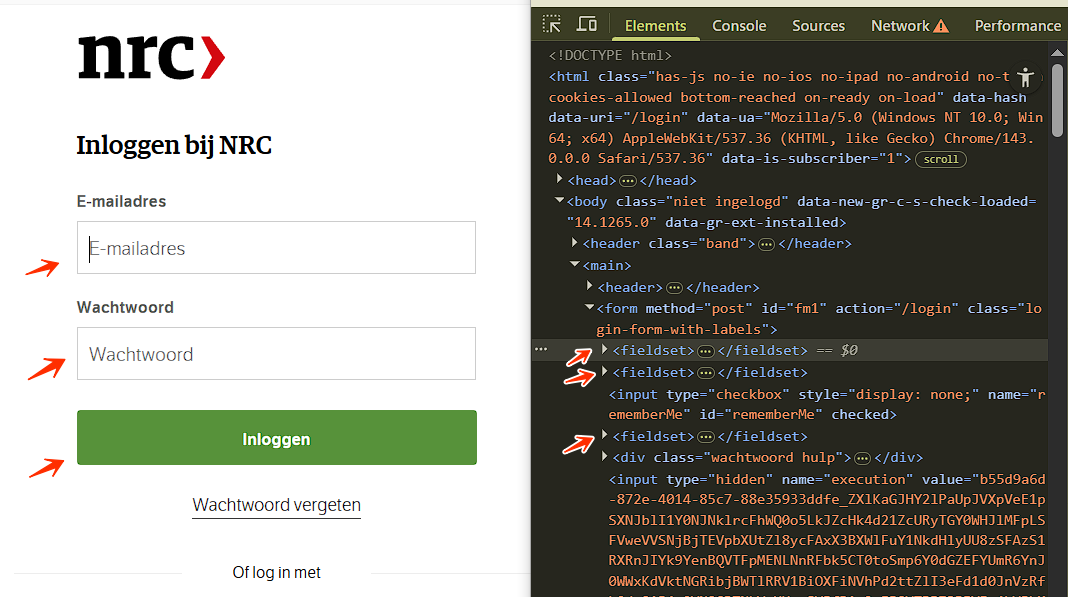Open the Sources tab
Image resolution: width=1068 pixels, height=597 pixels.
tap(818, 26)
